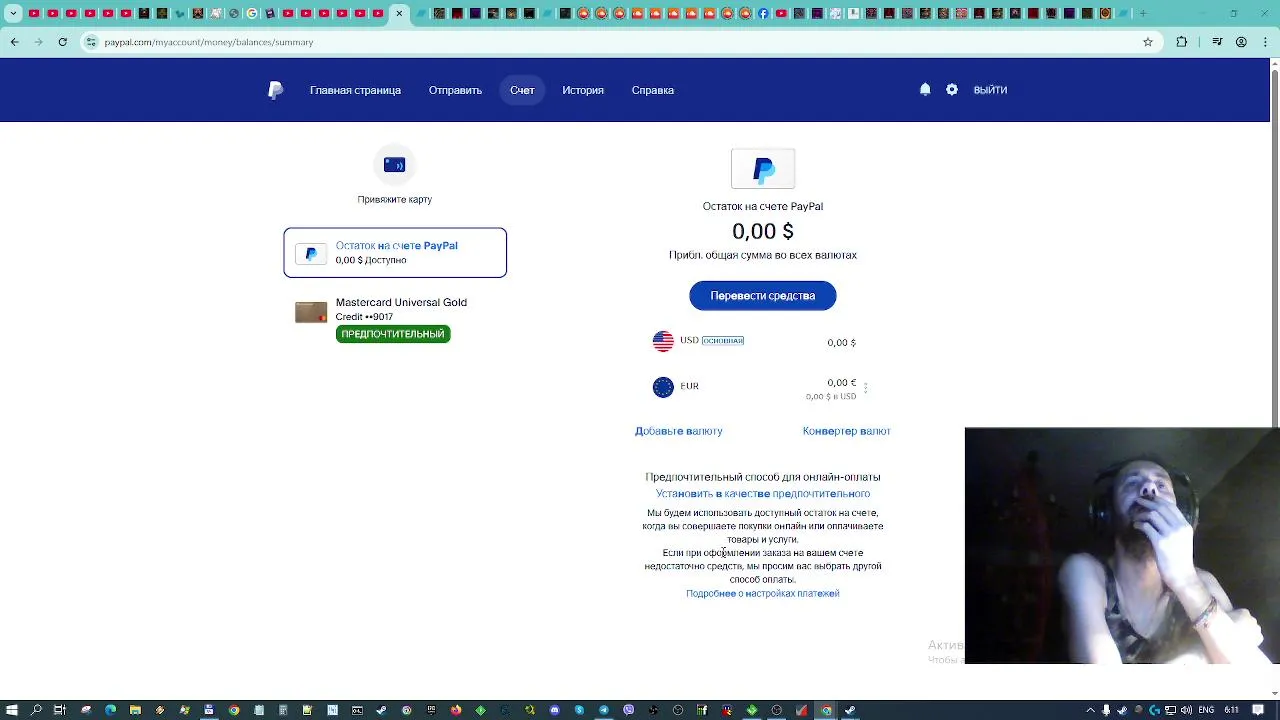Click the Mastercard Universal Gold card image
This screenshot has width=1280, height=720.
[x=311, y=313]
